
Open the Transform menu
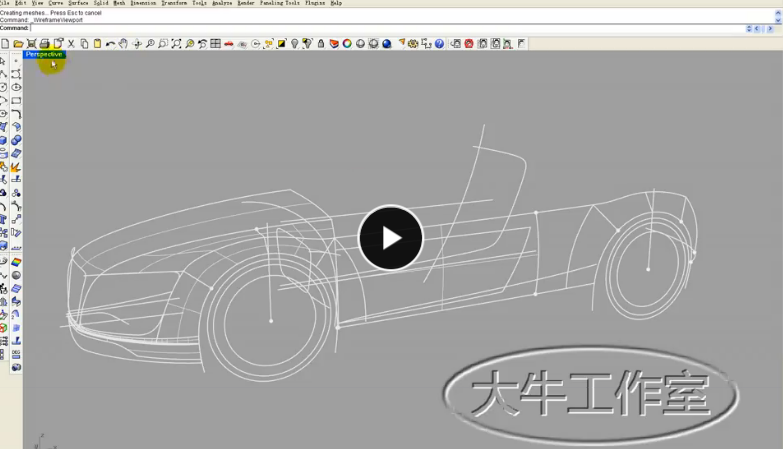point(174,3)
